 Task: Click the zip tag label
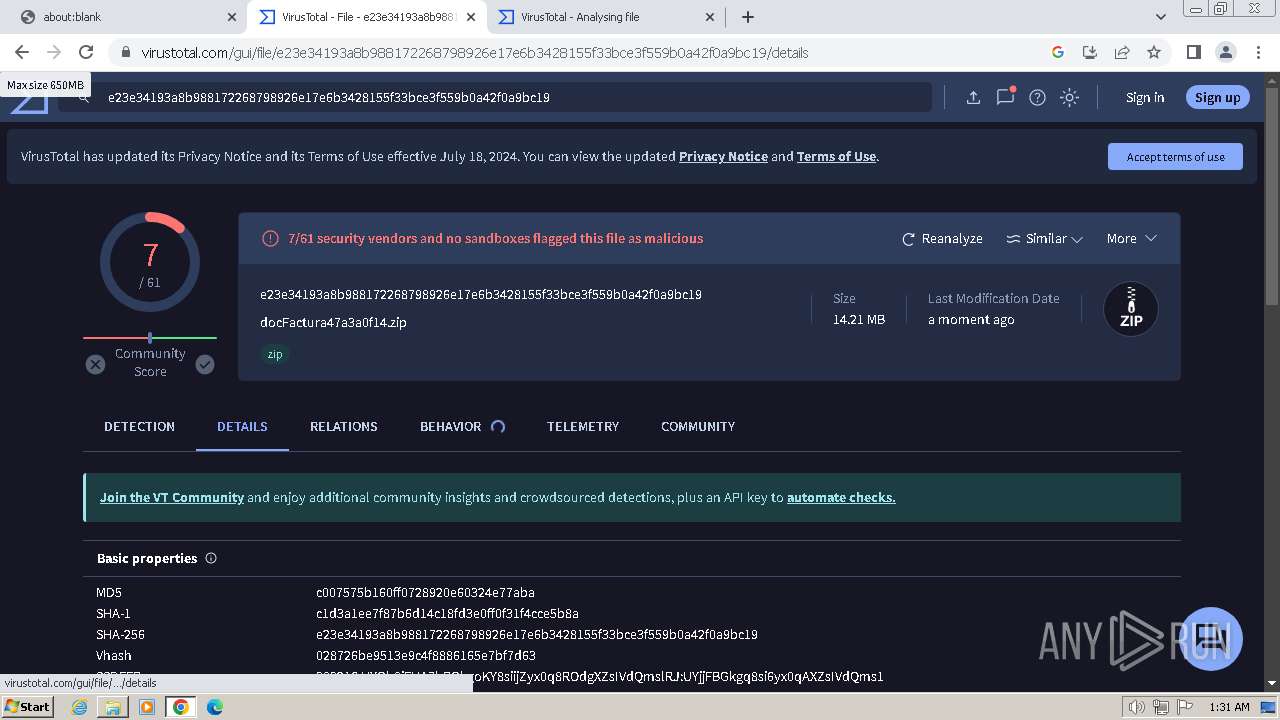[275, 354]
